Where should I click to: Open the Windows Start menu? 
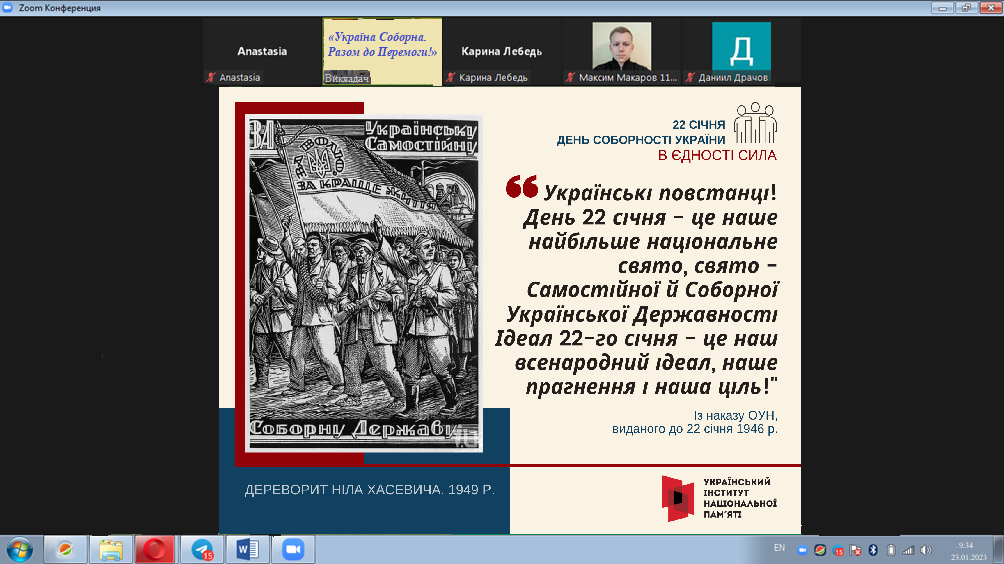pyautogui.click(x=19, y=550)
